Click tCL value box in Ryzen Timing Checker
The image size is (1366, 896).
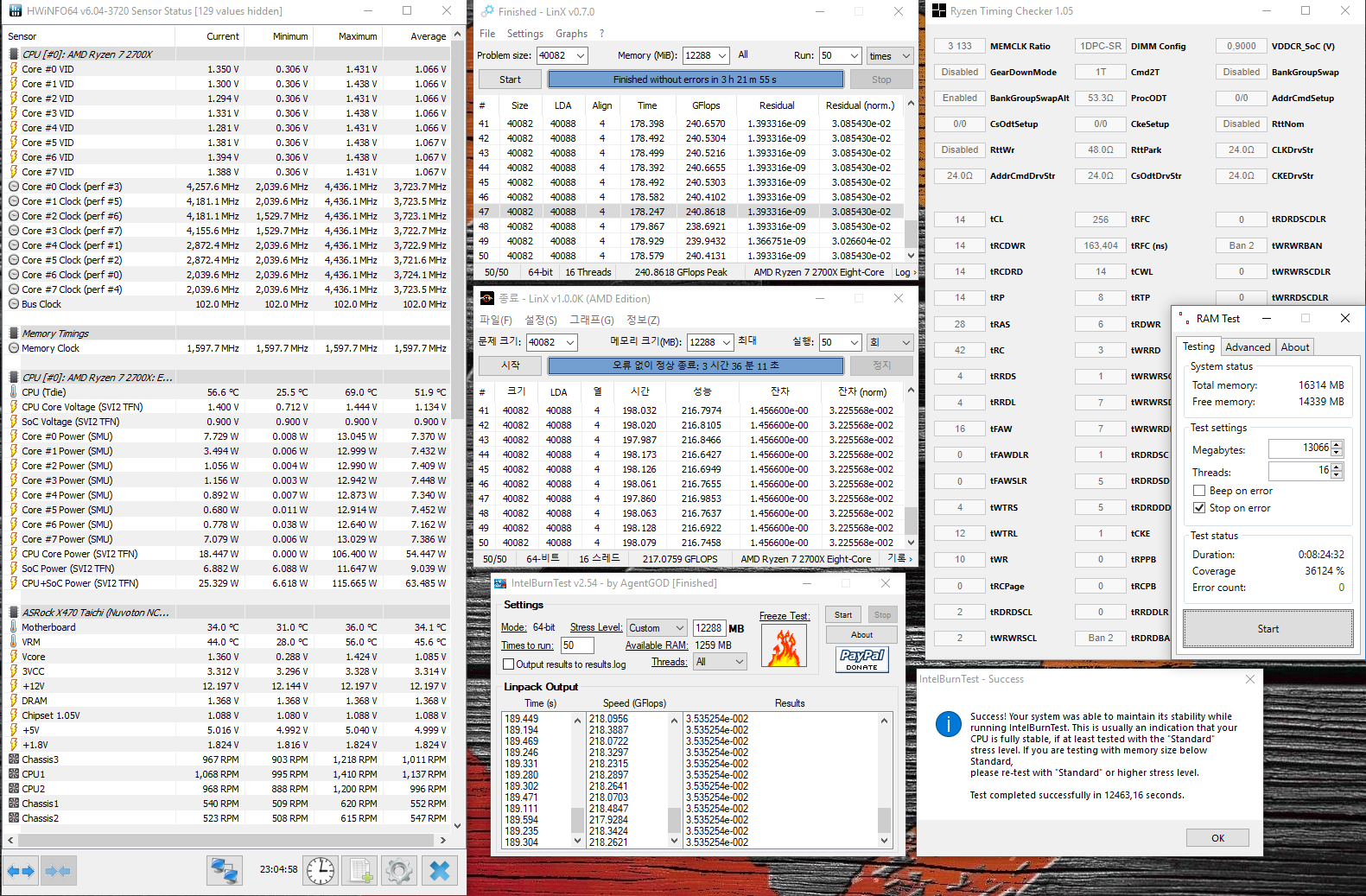pos(960,219)
